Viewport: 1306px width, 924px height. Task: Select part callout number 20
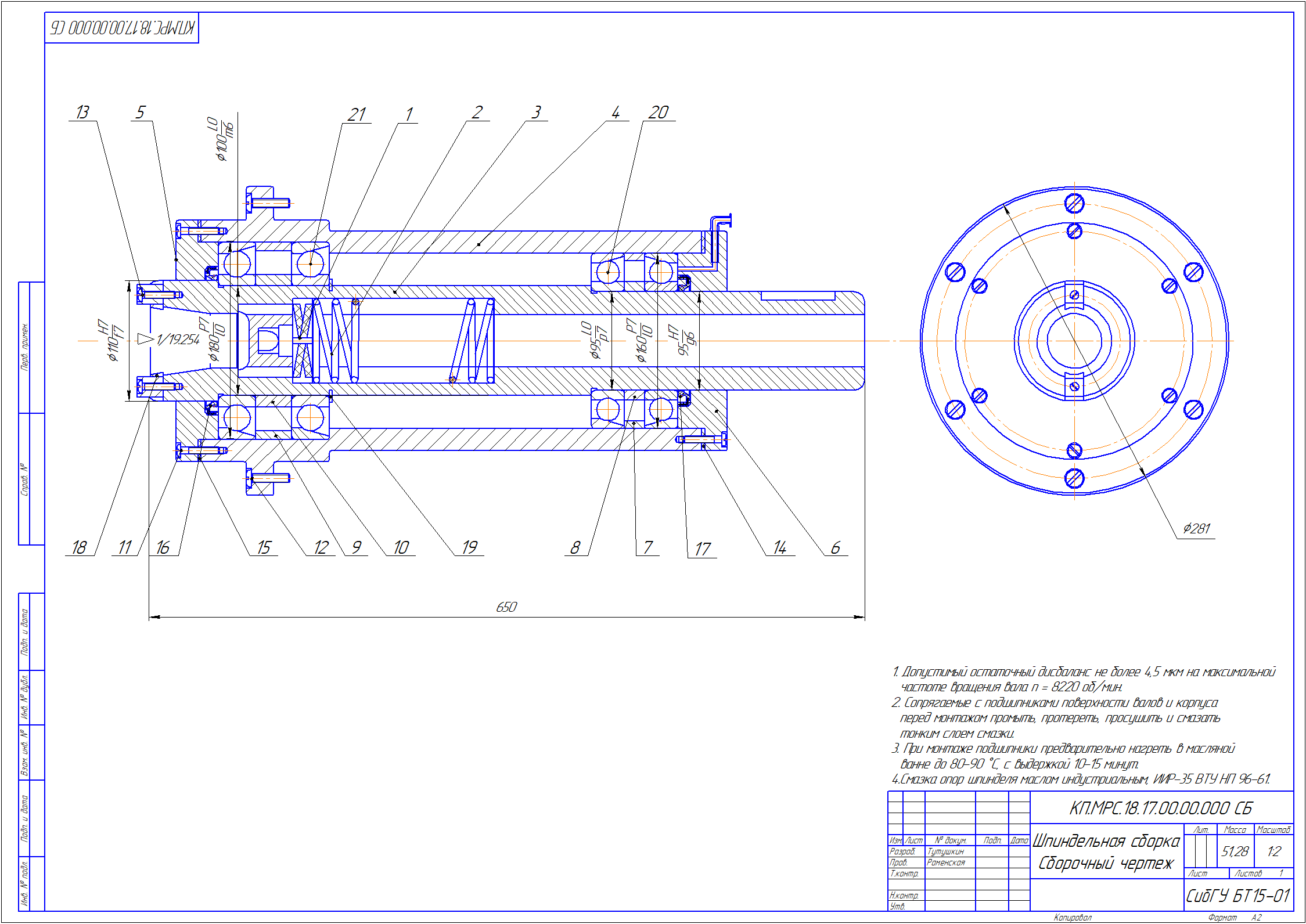pos(659,112)
